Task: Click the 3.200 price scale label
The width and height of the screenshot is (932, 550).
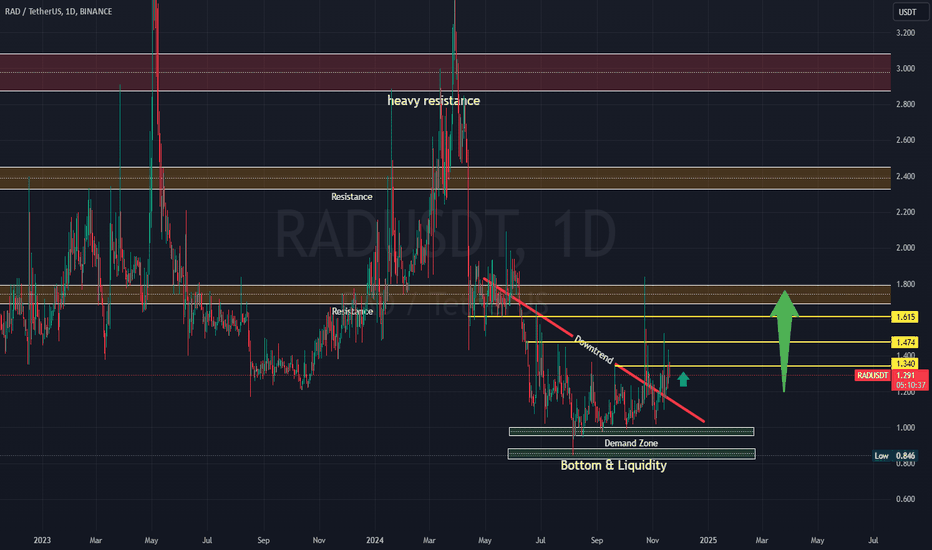Action: [x=905, y=33]
